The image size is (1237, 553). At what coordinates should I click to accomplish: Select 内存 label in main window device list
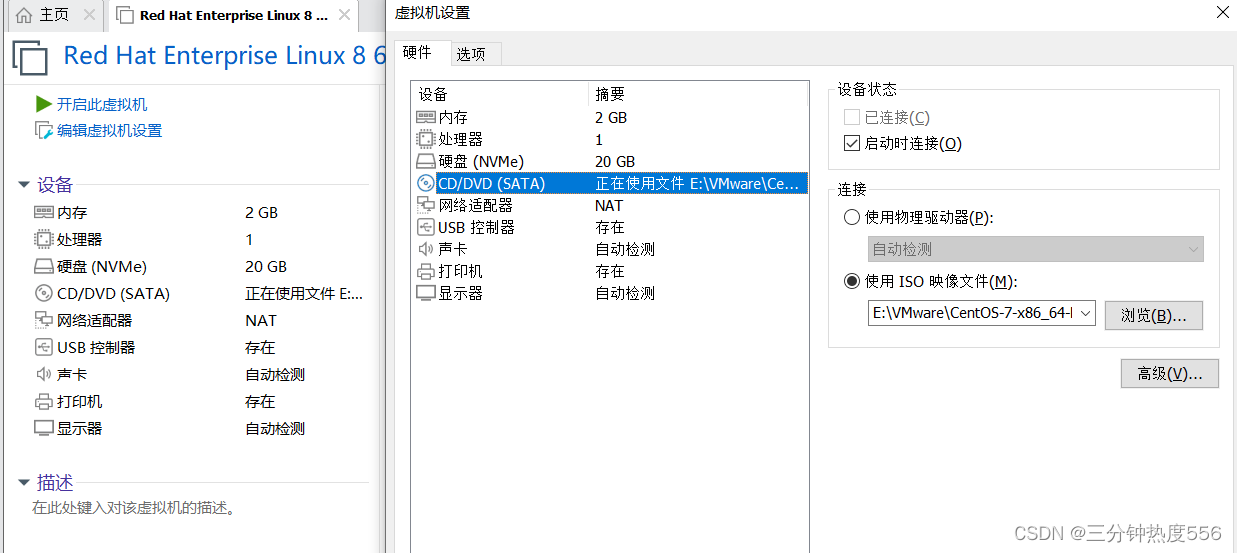(72, 213)
